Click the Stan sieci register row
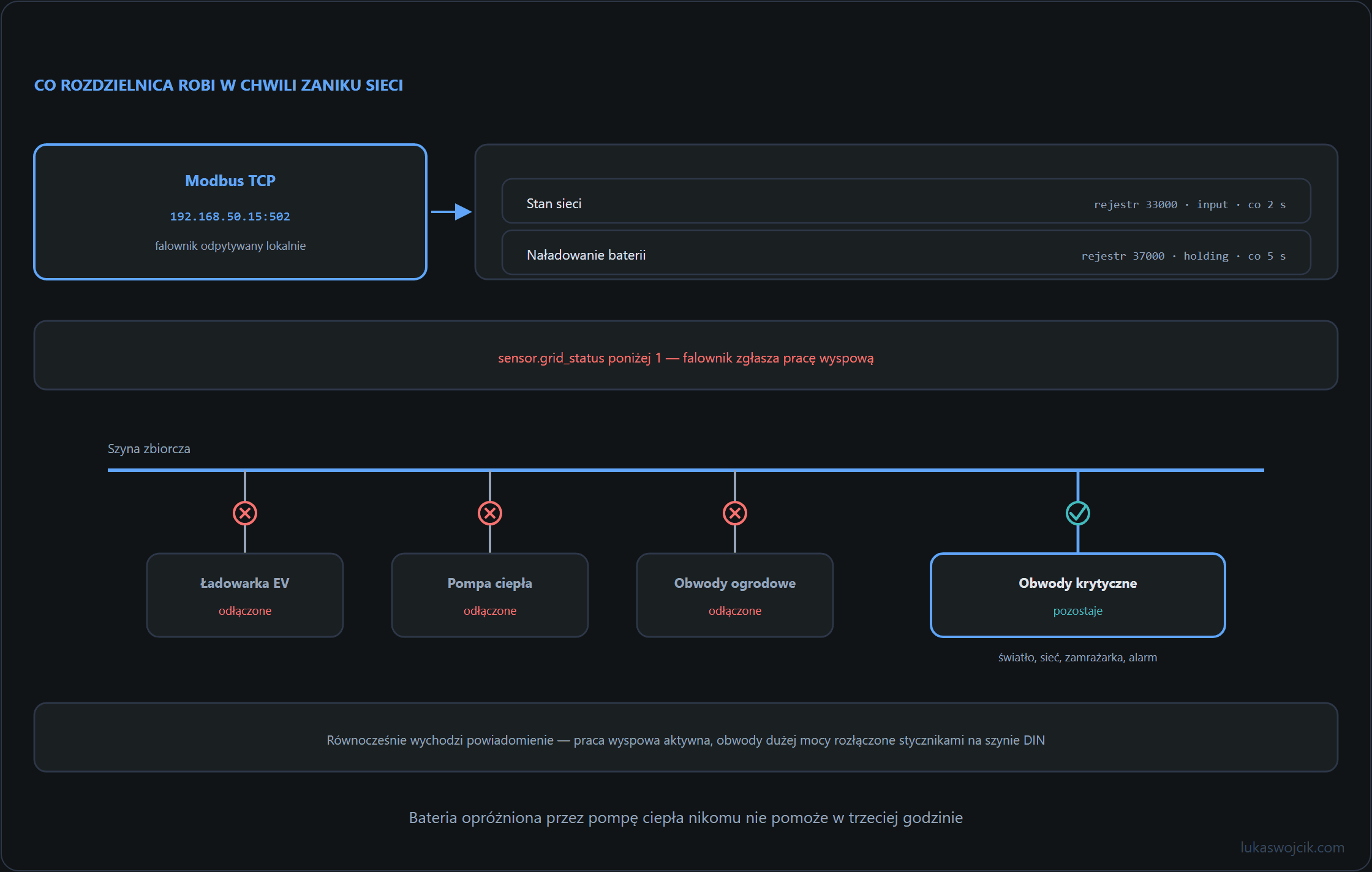This screenshot has width=1372, height=872. click(907, 201)
